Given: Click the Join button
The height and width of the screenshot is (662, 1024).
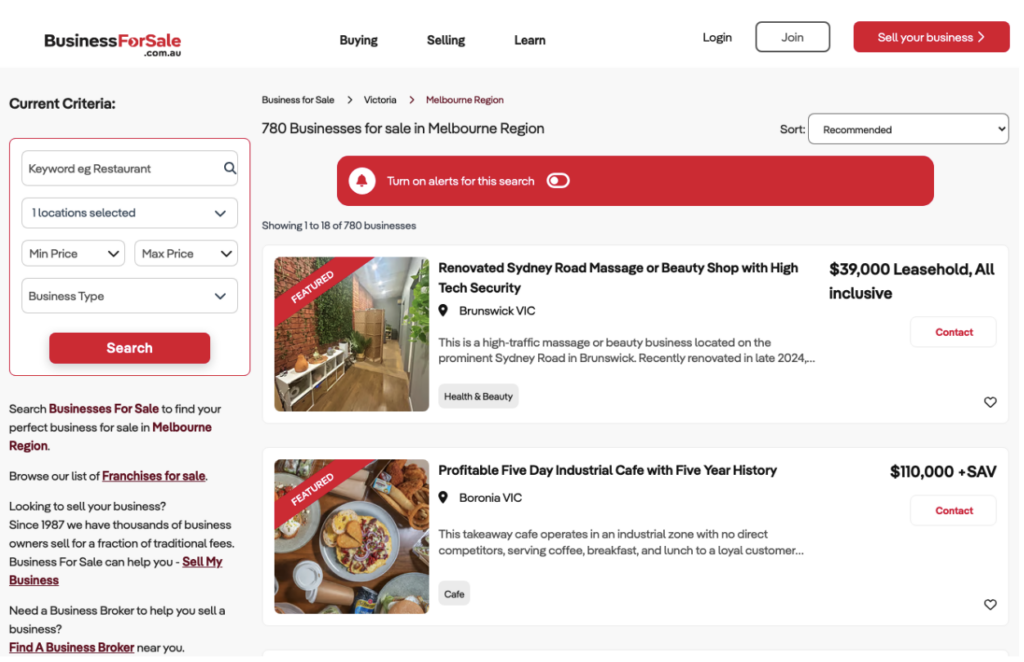Looking at the screenshot, I should click(x=793, y=37).
